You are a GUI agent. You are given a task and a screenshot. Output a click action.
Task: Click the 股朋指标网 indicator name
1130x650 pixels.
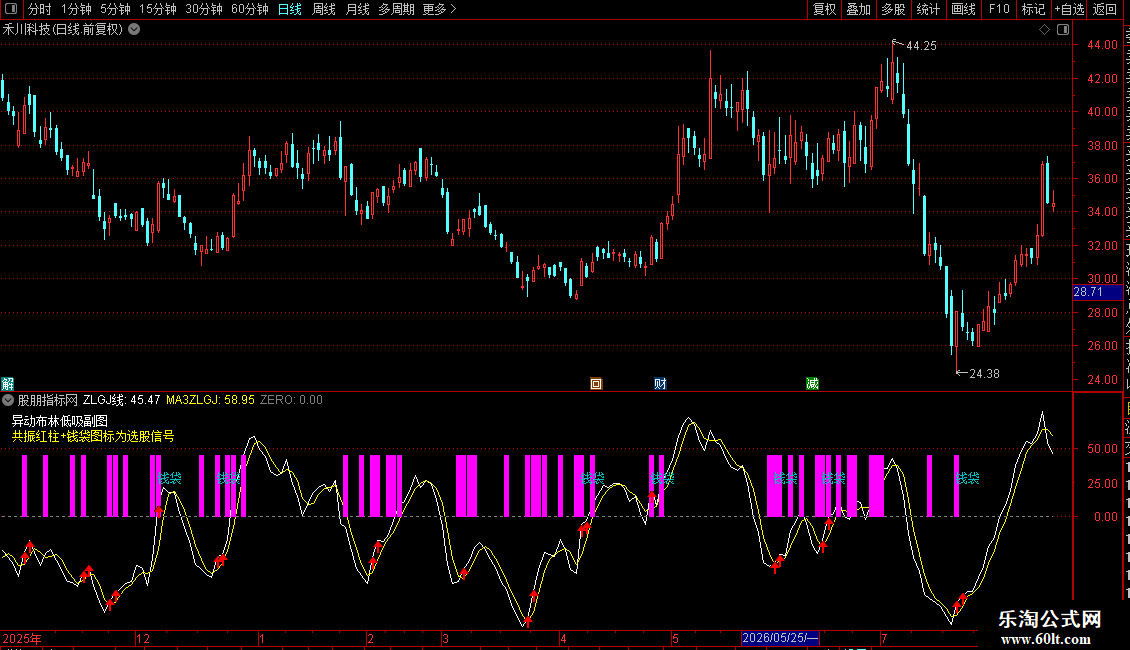click(x=48, y=400)
